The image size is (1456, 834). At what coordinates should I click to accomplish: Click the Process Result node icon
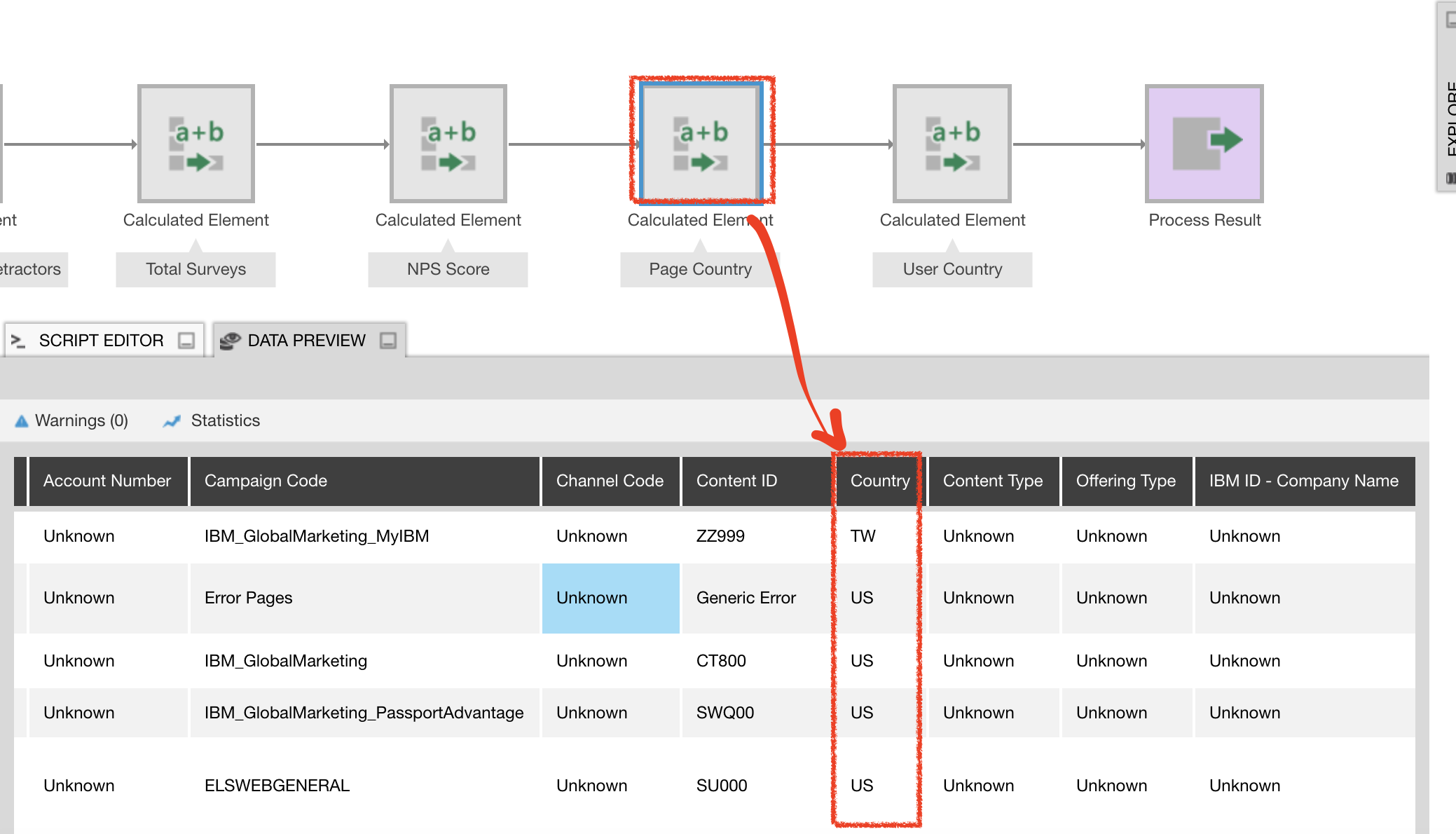click(1204, 144)
